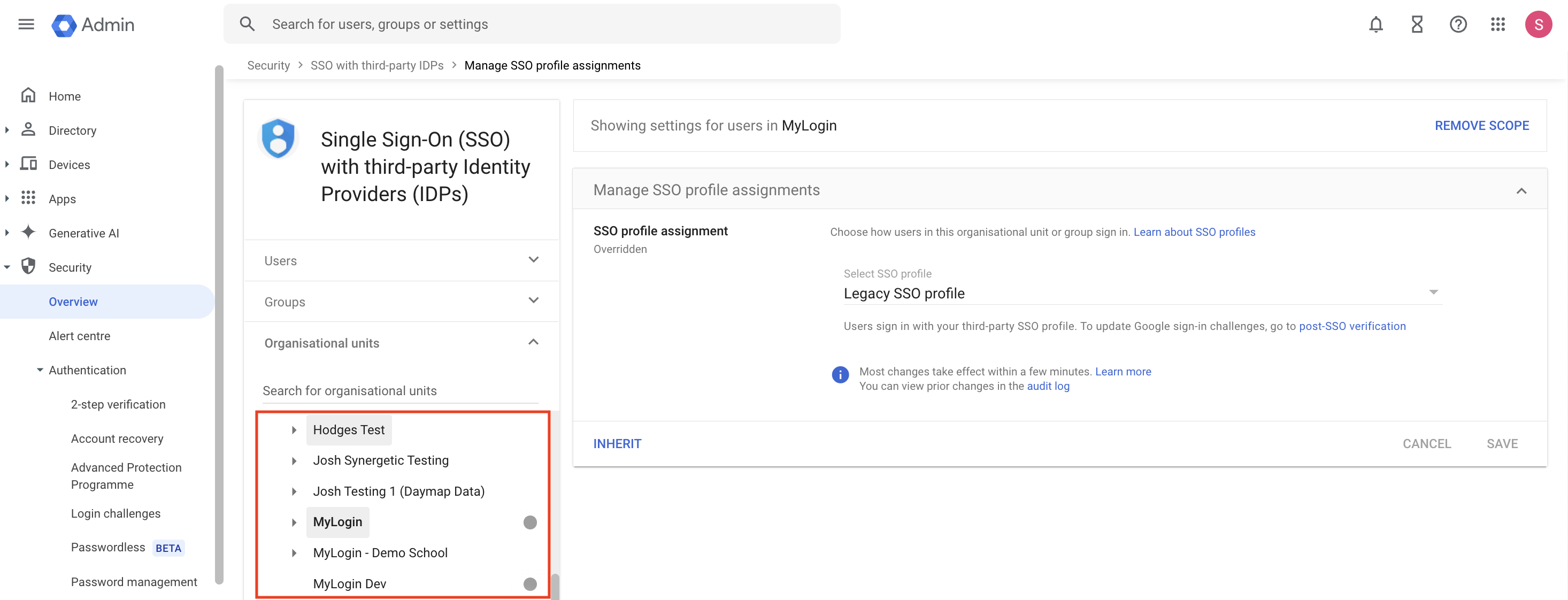Expand MyLogin - Demo School unit
The width and height of the screenshot is (1568, 600).
(x=294, y=553)
